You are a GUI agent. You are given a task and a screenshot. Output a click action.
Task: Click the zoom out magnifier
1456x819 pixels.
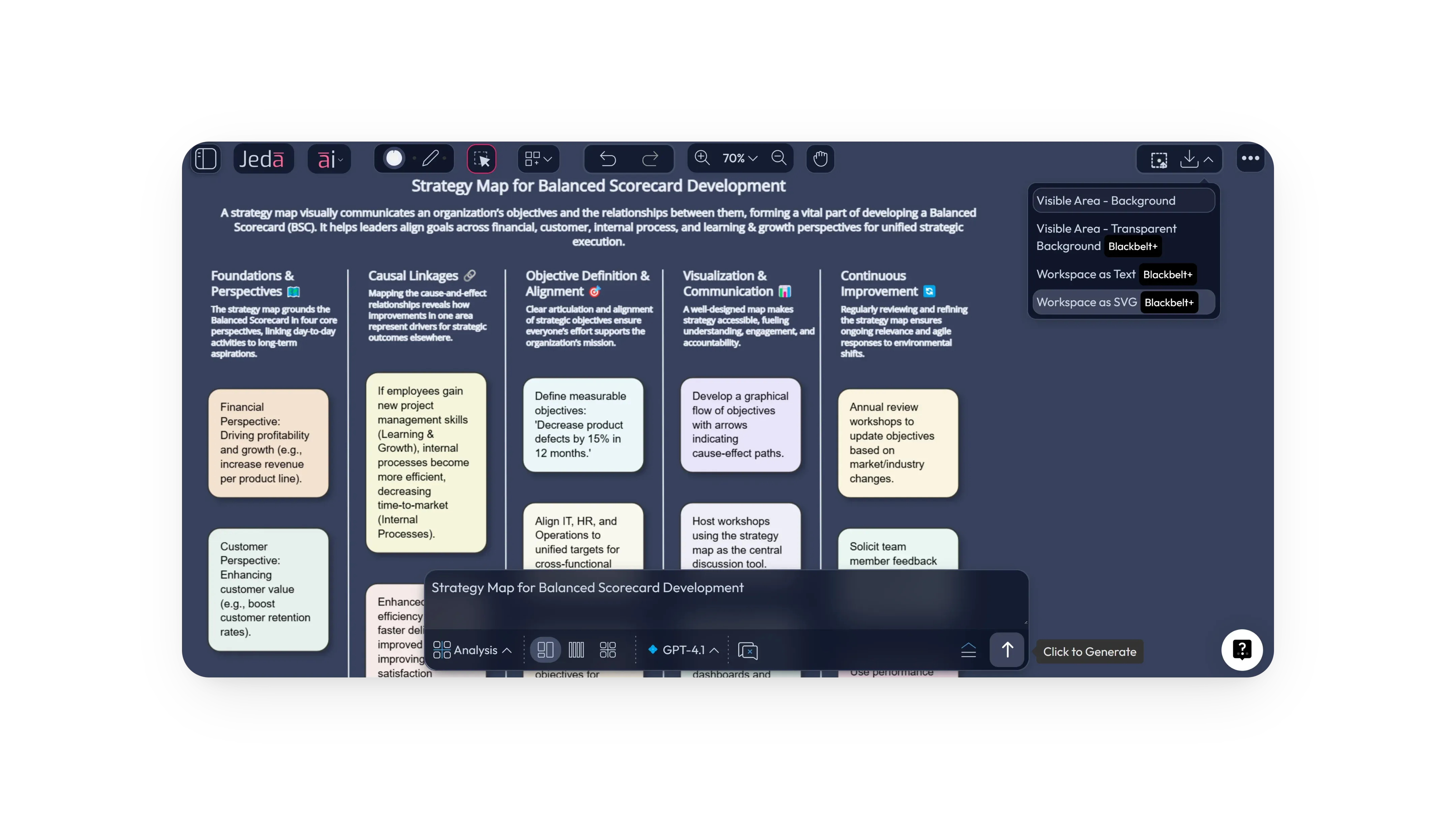click(779, 158)
